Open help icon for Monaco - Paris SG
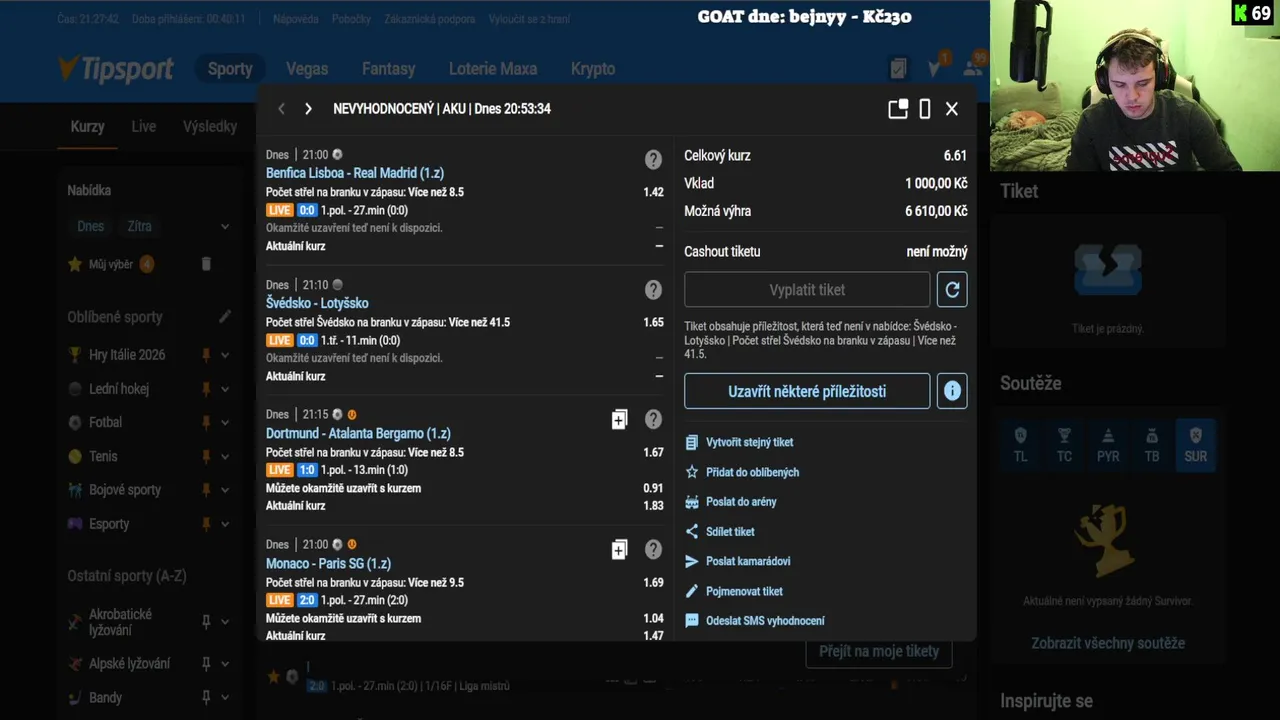This screenshot has width=1280, height=720. 653,550
